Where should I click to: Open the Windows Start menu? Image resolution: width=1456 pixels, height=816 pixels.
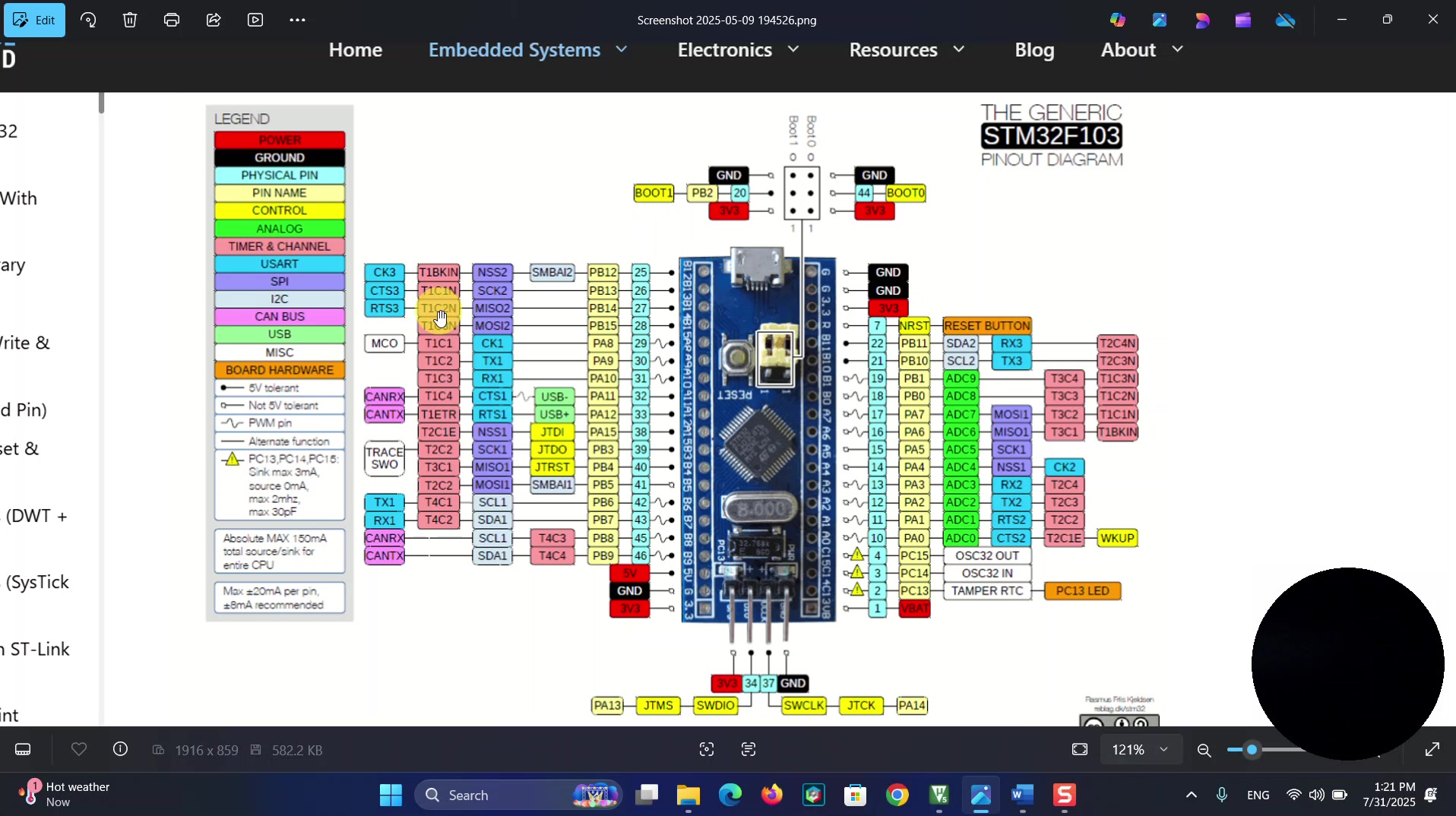(x=391, y=795)
